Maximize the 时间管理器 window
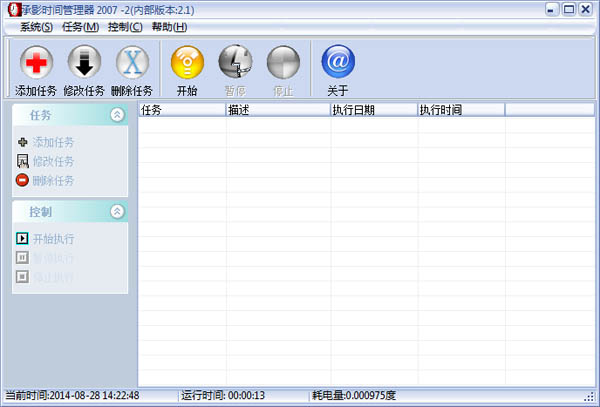600x407 pixels. (x=569, y=10)
